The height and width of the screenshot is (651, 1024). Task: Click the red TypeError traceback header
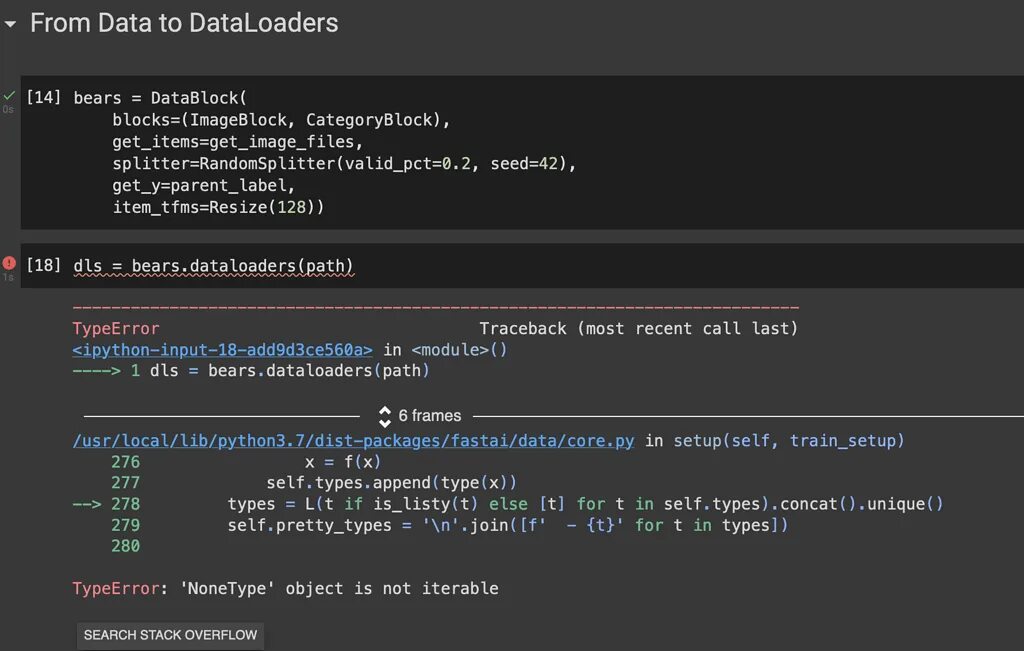[x=116, y=328]
